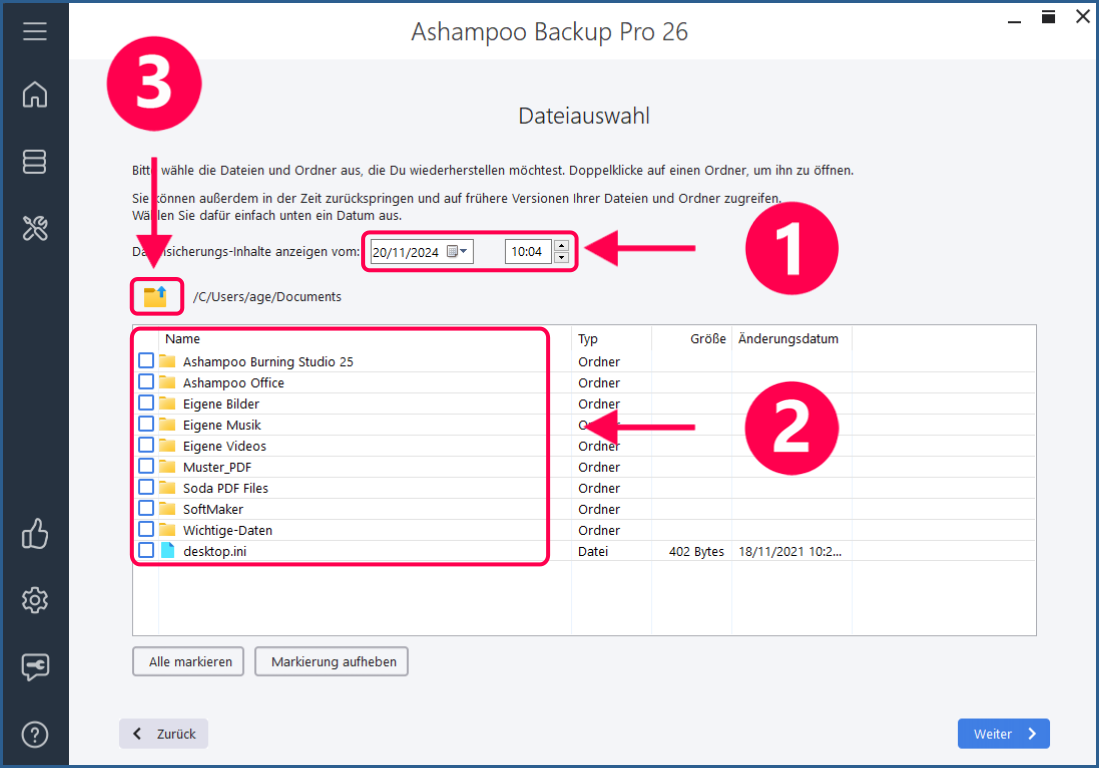Select the Wichtige-Daten folder name

tap(228, 530)
